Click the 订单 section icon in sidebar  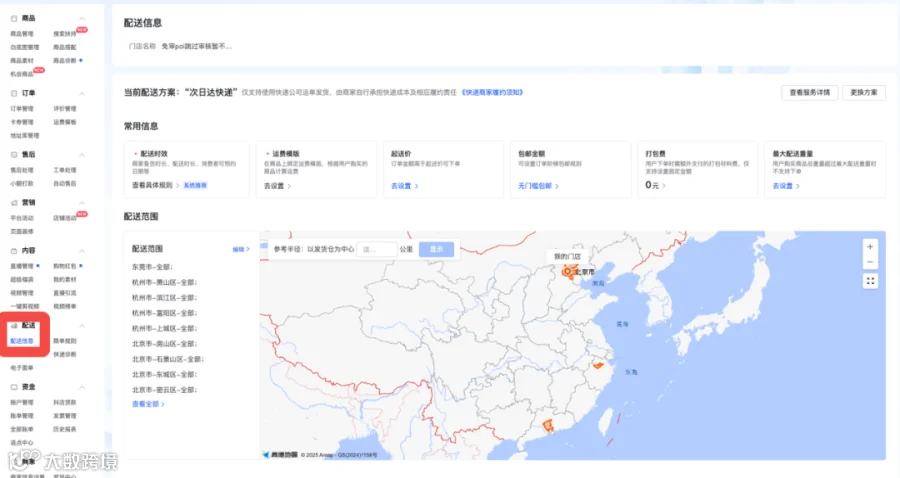click(14, 93)
